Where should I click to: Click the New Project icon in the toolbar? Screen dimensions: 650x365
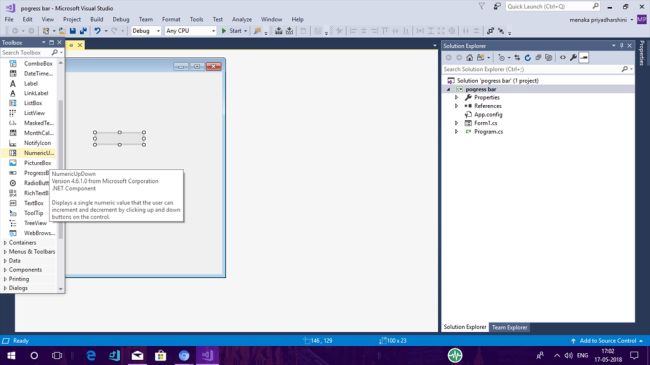click(x=46, y=31)
